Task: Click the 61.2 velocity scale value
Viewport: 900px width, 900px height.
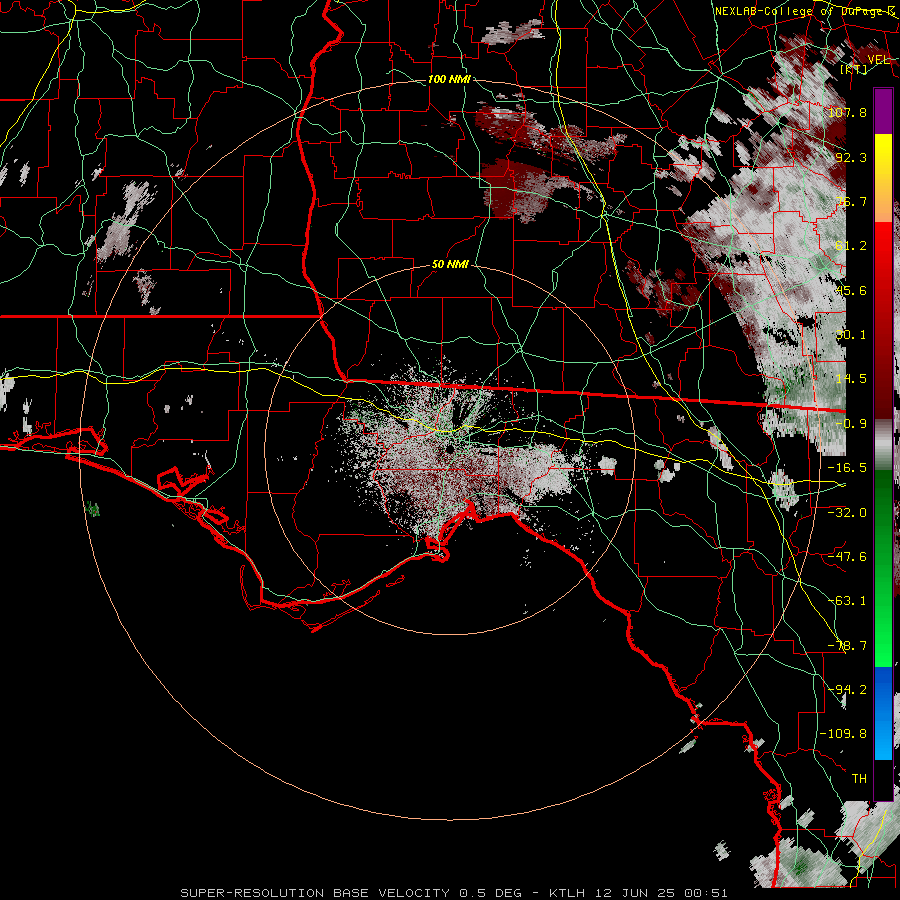Action: [851, 246]
